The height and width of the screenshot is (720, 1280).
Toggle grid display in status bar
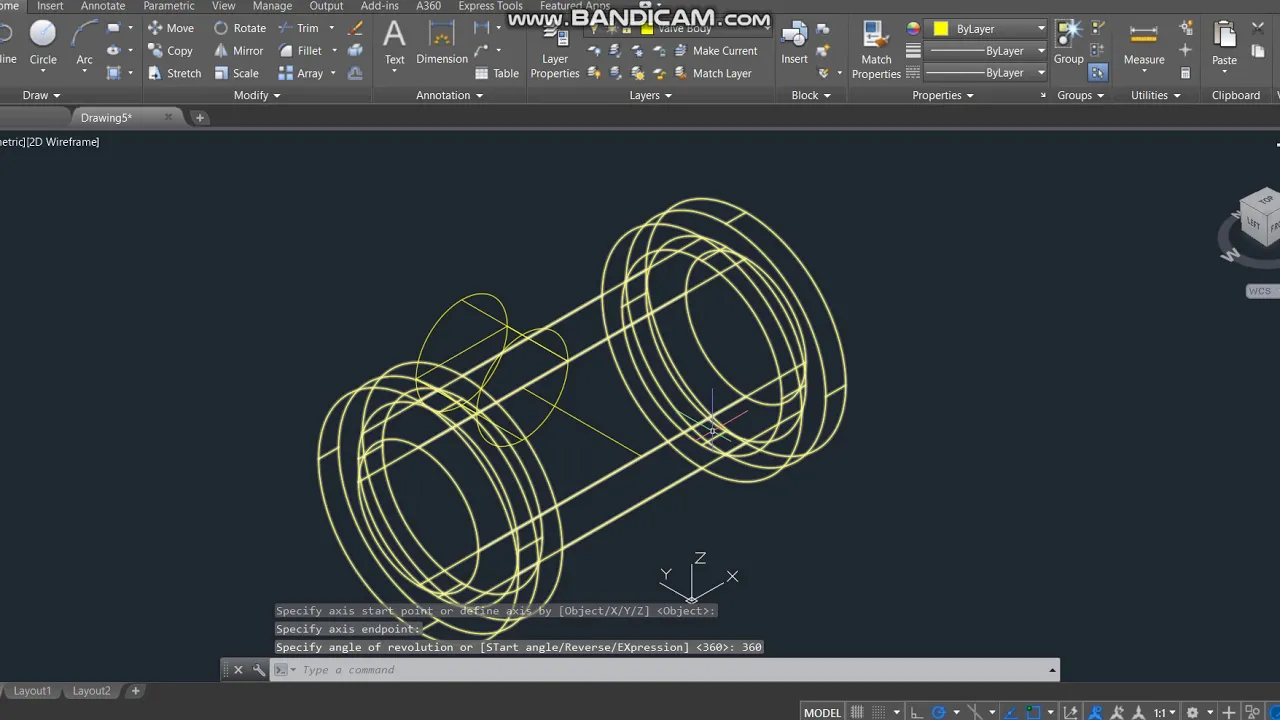click(857, 713)
